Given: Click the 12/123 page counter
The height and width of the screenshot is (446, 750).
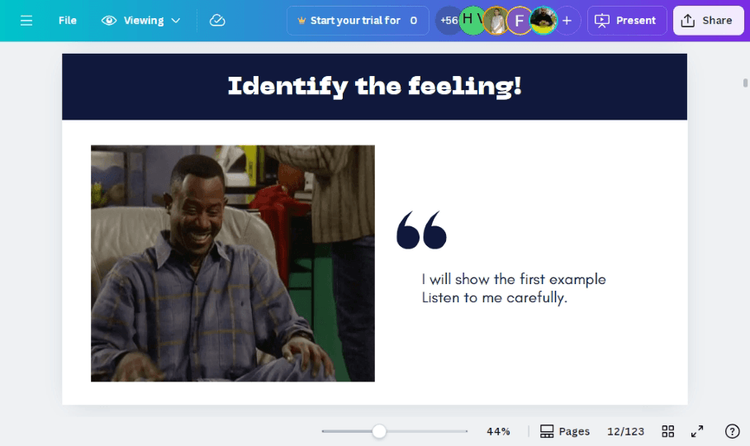Looking at the screenshot, I should tap(626, 431).
